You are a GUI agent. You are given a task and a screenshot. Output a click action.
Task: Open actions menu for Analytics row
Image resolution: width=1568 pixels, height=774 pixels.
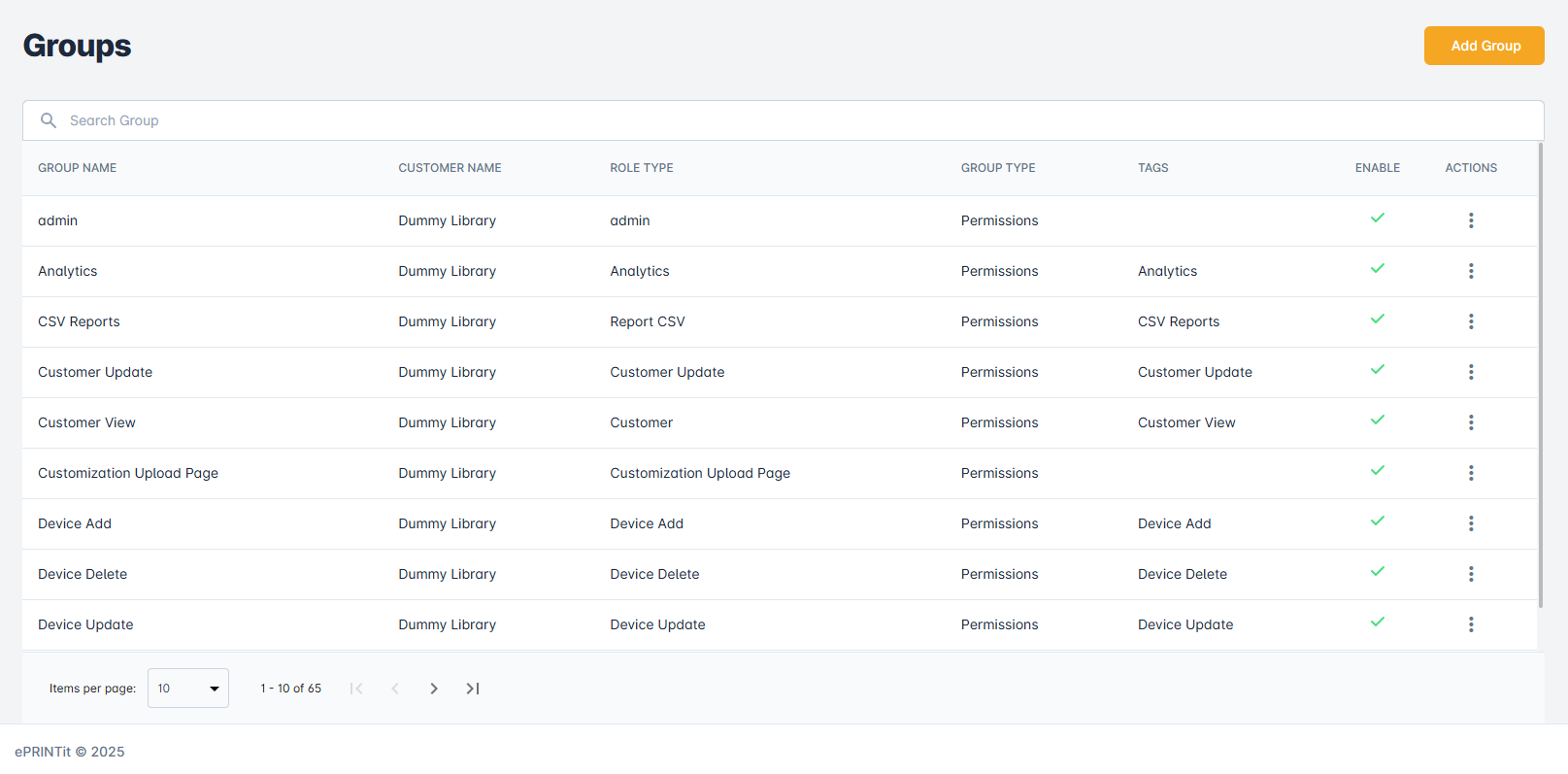tap(1471, 271)
